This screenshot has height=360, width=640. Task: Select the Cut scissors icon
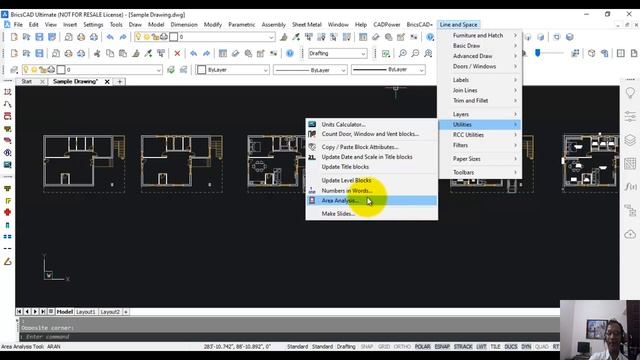97,53
